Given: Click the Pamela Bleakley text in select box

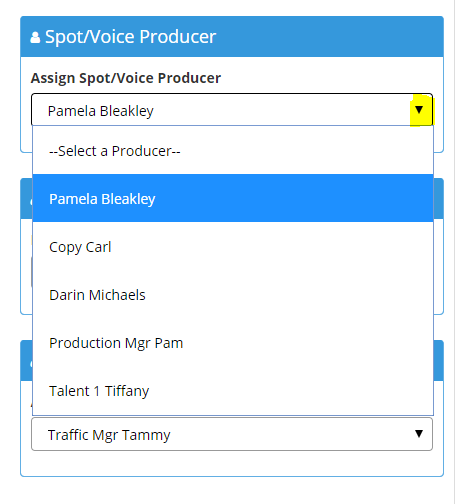Looking at the screenshot, I should [x=101, y=111].
